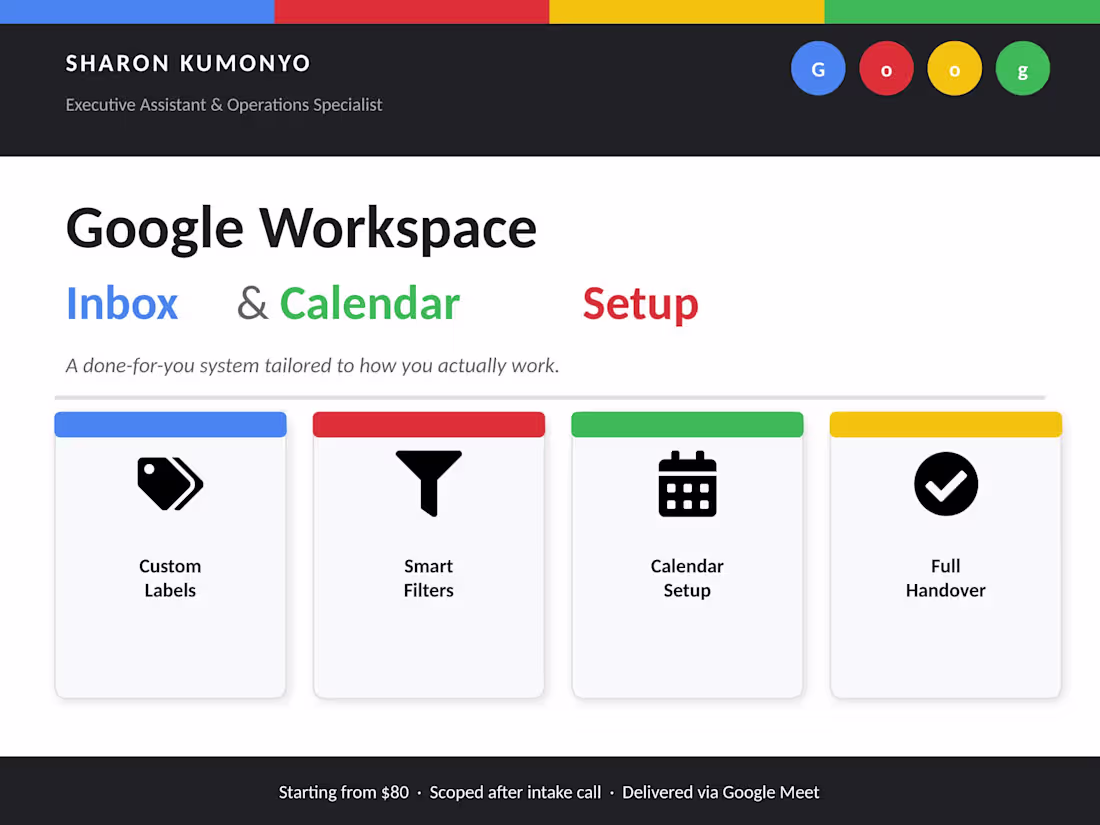Click the yellow circle with letter o
The height and width of the screenshot is (825, 1100).
[954, 69]
